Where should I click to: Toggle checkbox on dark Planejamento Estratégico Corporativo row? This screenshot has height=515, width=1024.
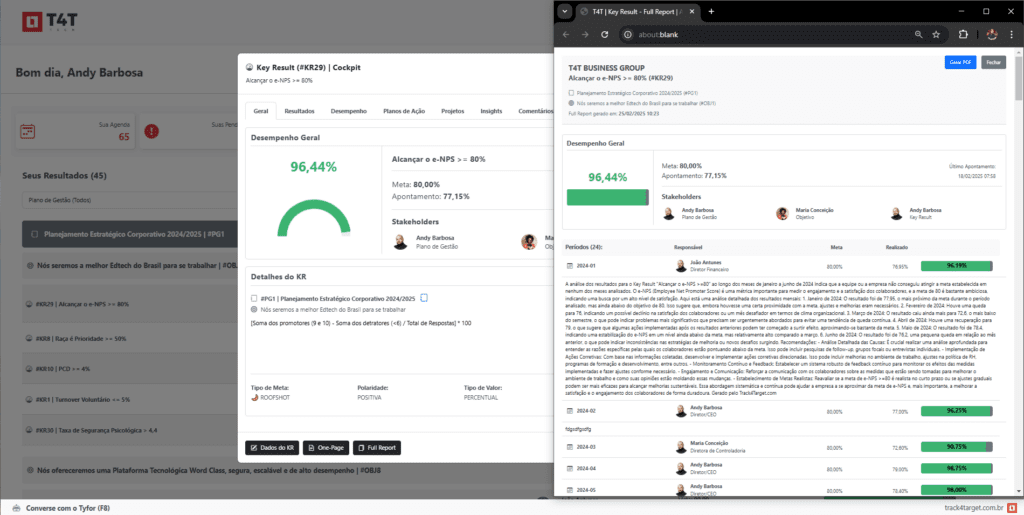coord(35,234)
